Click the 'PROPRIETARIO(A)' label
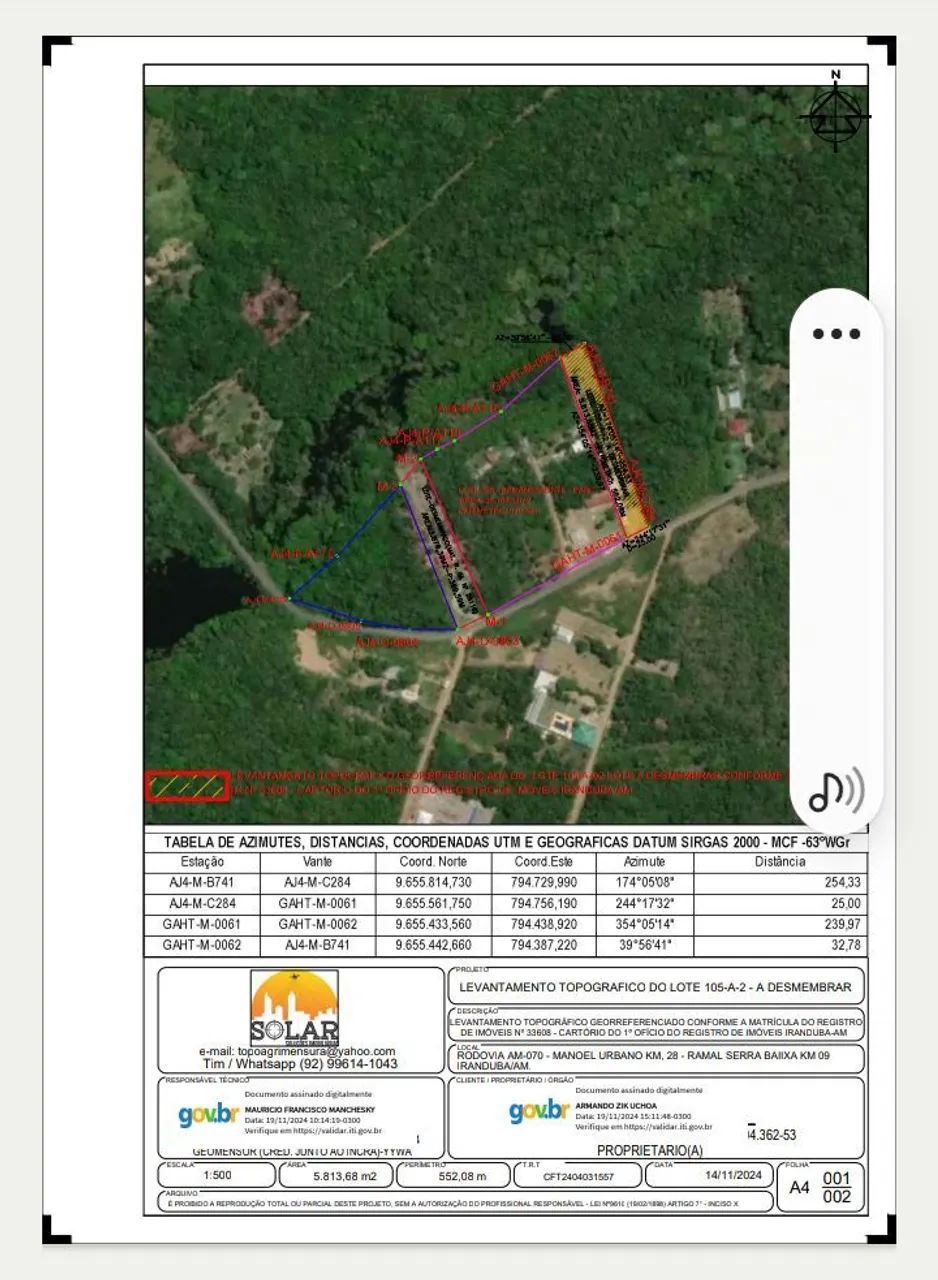The width and height of the screenshot is (938, 1280). pos(650,1151)
